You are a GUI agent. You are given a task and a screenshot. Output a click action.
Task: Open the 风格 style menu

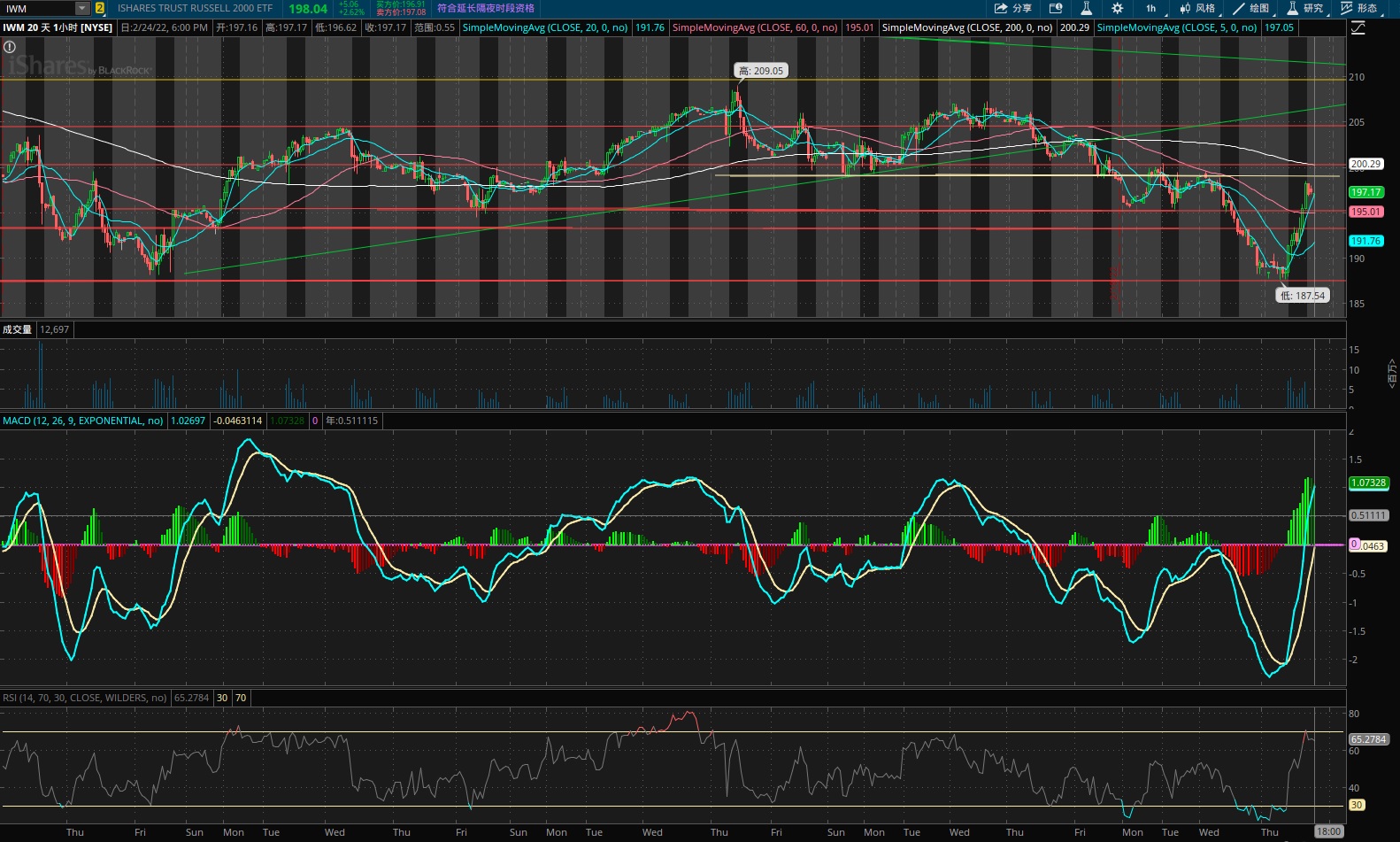click(1198, 8)
